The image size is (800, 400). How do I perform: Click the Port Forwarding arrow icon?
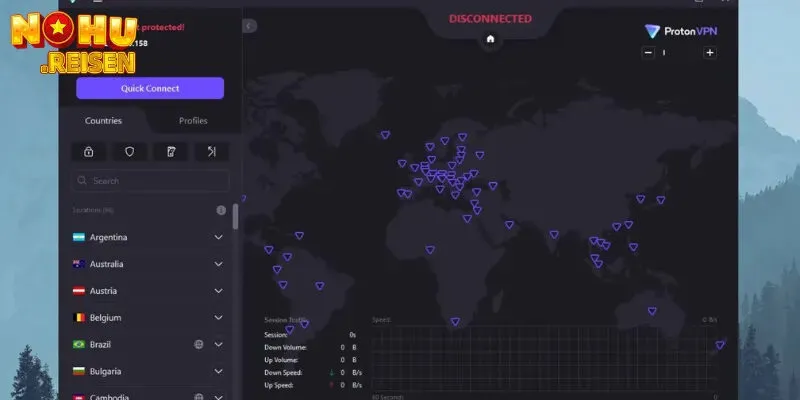click(211, 152)
